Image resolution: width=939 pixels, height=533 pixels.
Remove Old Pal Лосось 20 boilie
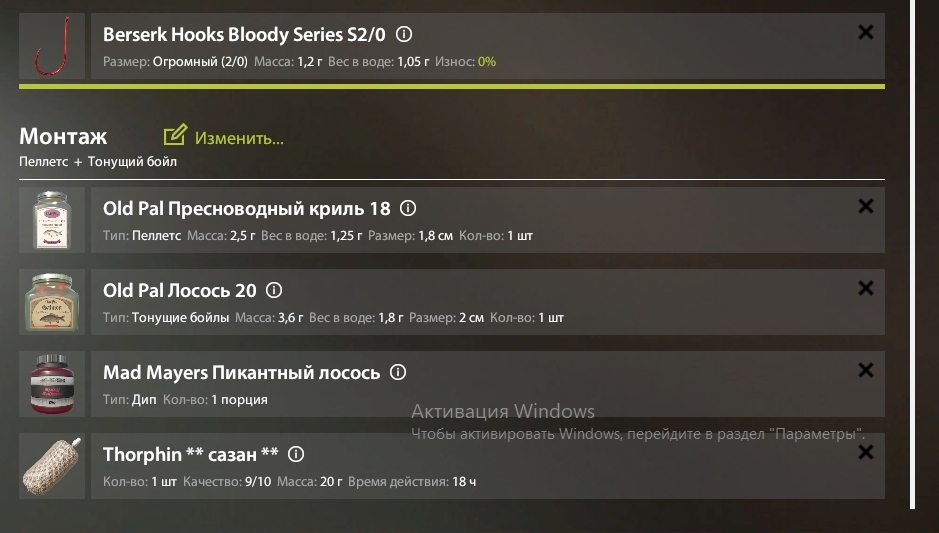865,289
